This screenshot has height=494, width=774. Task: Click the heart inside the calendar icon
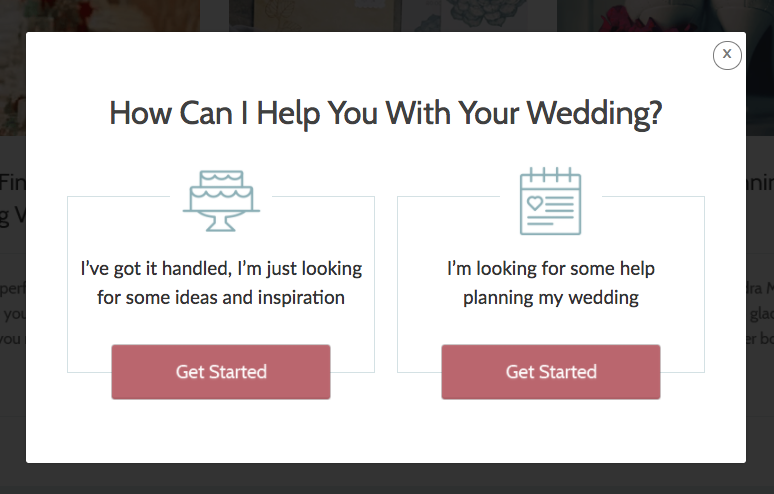click(x=535, y=203)
